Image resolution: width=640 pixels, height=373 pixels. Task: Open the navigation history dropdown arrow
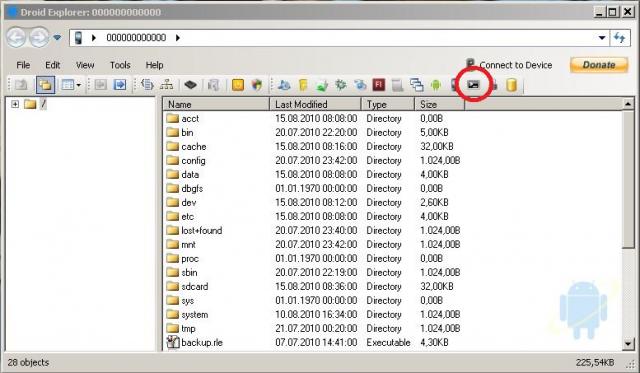(x=57, y=38)
